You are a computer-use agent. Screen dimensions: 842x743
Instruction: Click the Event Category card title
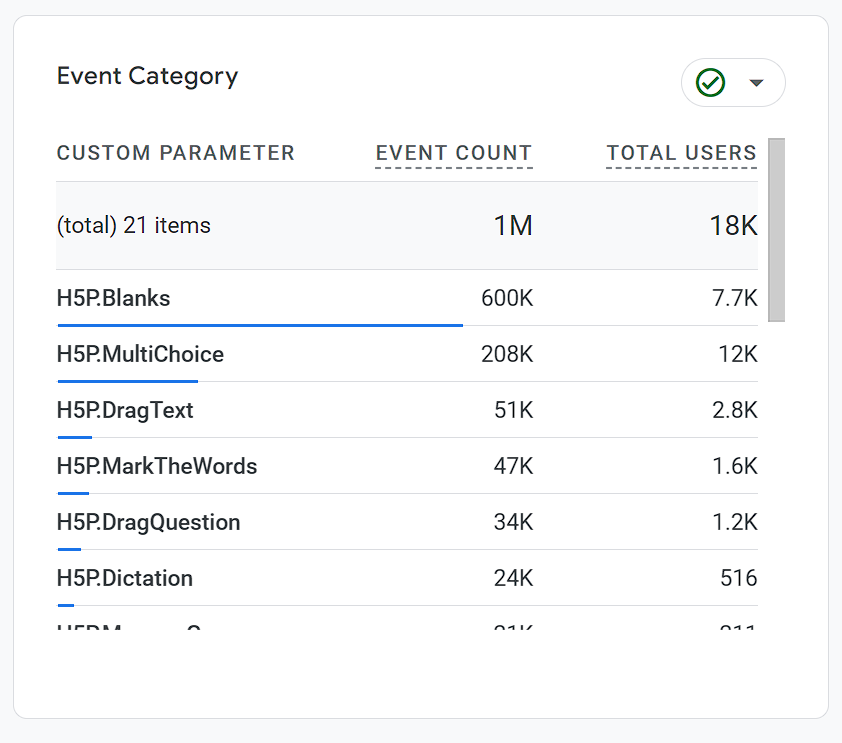tap(147, 75)
